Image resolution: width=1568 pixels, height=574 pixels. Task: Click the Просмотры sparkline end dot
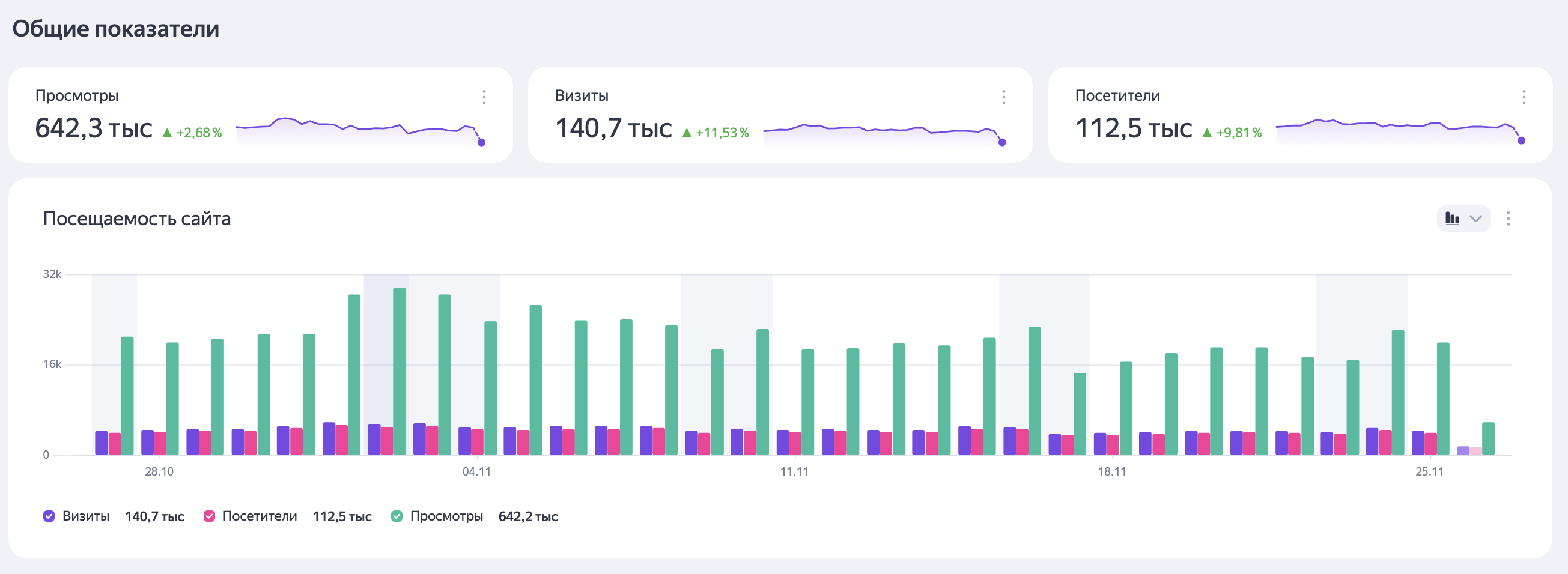pos(481,142)
